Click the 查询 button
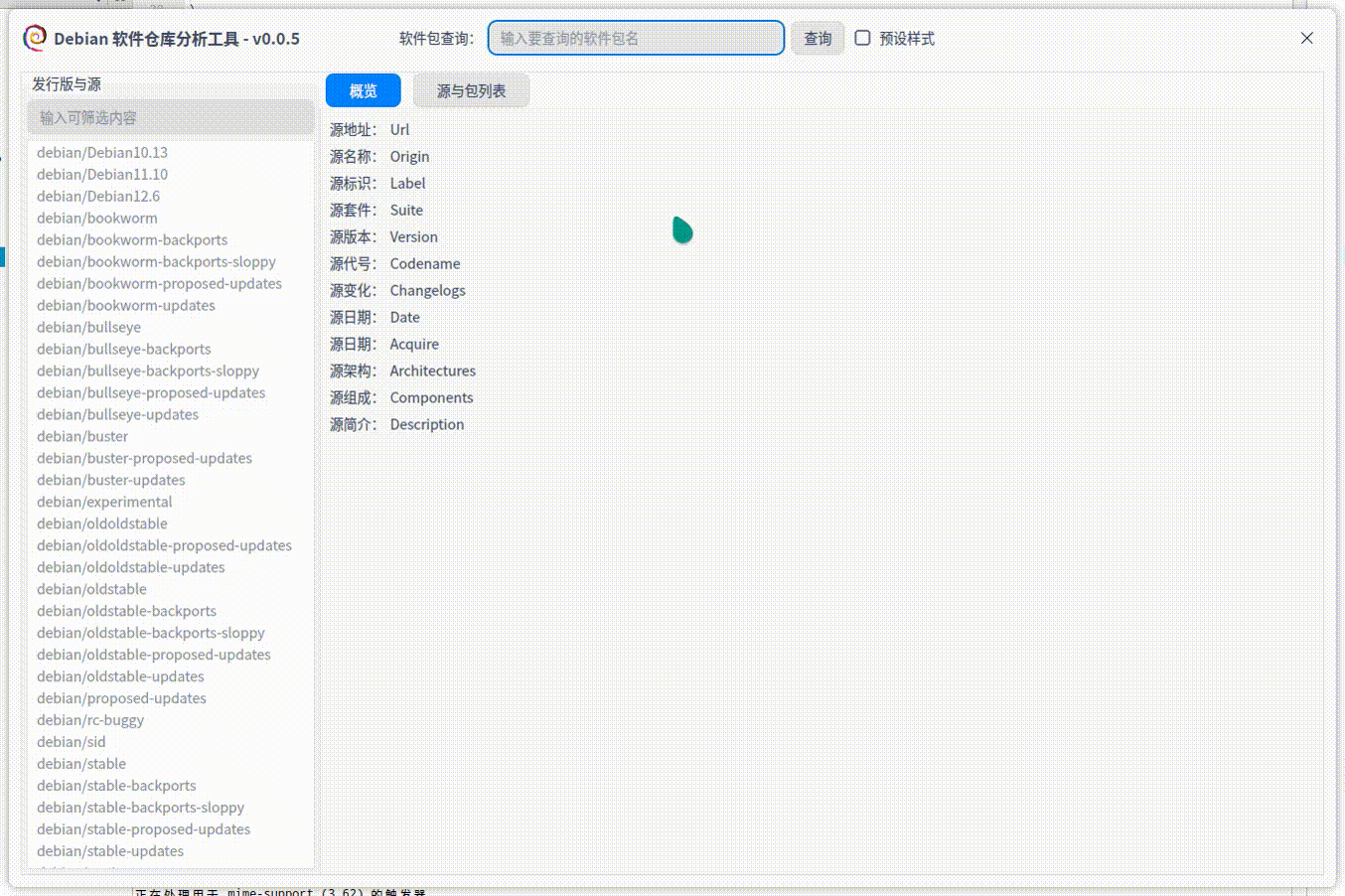The height and width of the screenshot is (896, 1345). 818,38
